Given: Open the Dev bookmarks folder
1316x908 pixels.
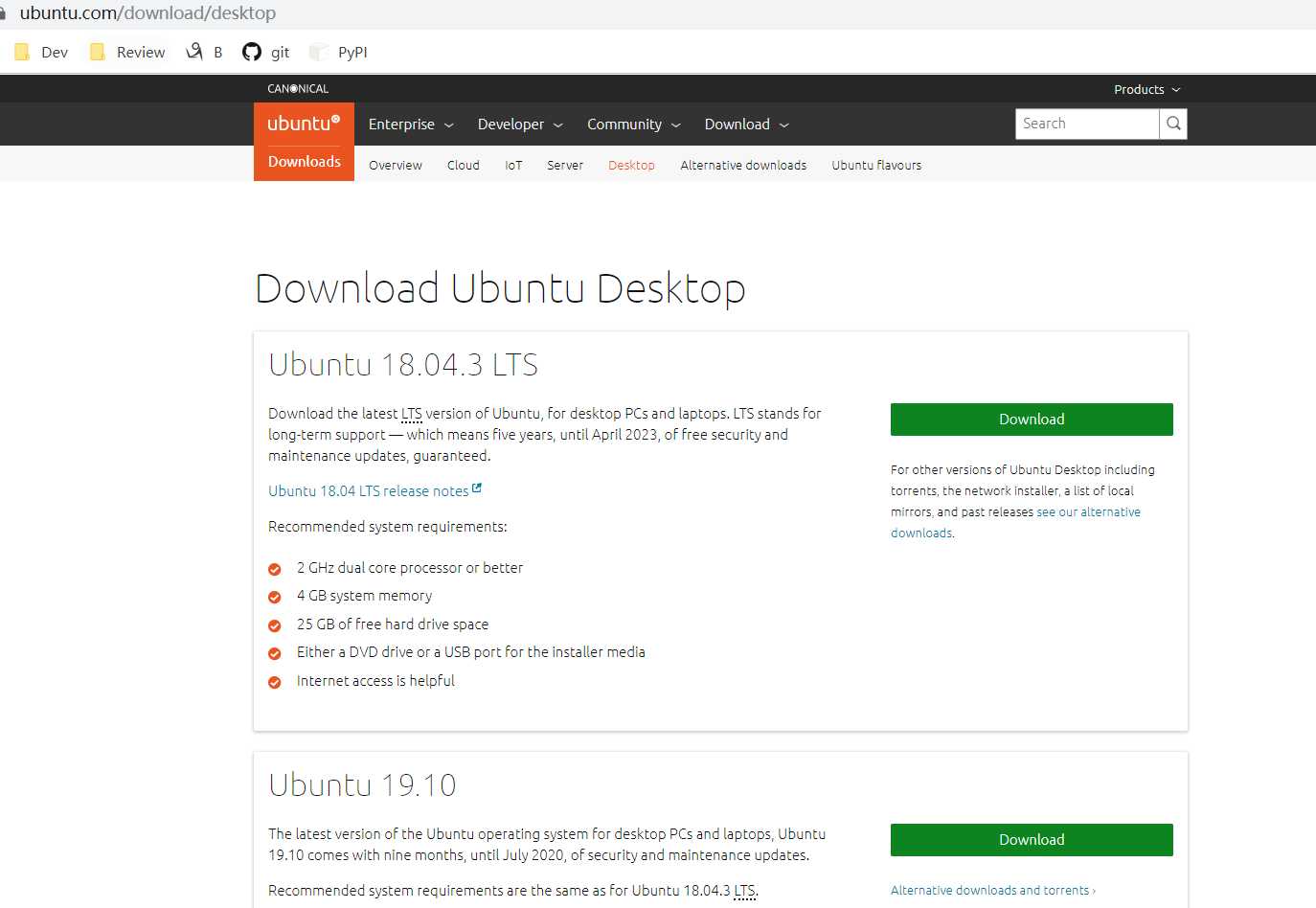Looking at the screenshot, I should (41, 52).
